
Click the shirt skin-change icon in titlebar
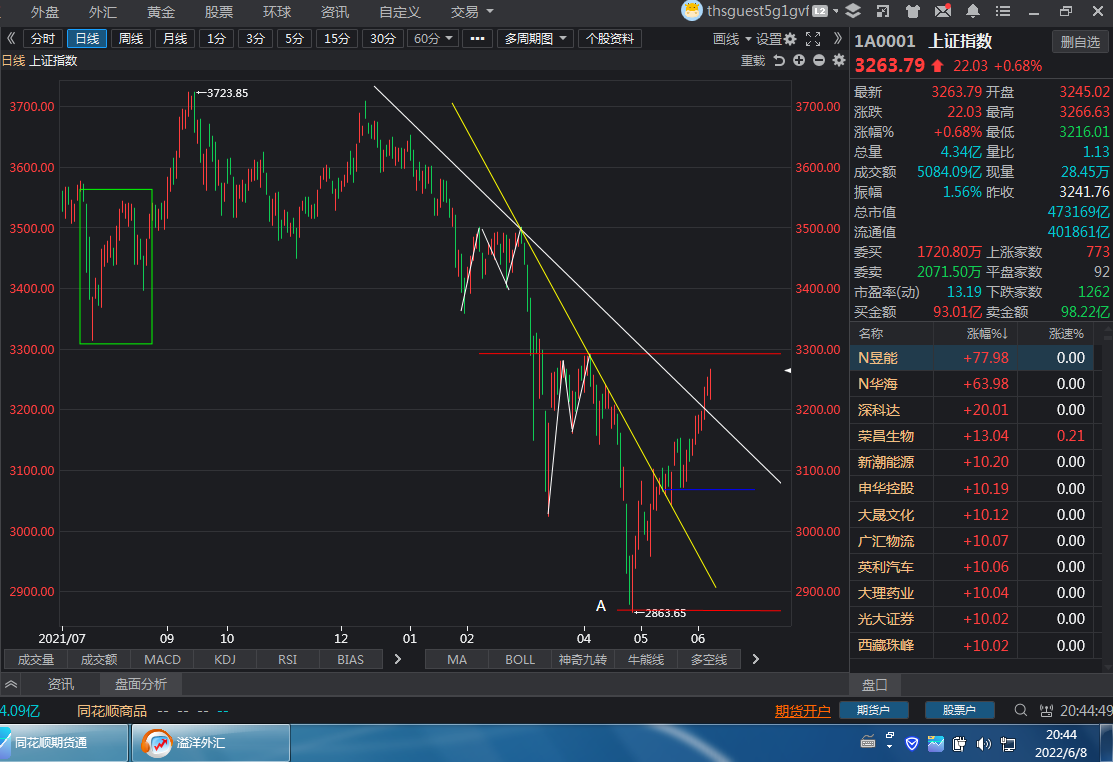tap(913, 11)
